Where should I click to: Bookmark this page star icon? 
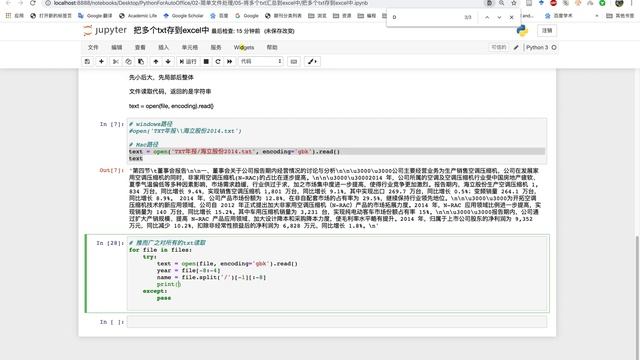(514, 3)
